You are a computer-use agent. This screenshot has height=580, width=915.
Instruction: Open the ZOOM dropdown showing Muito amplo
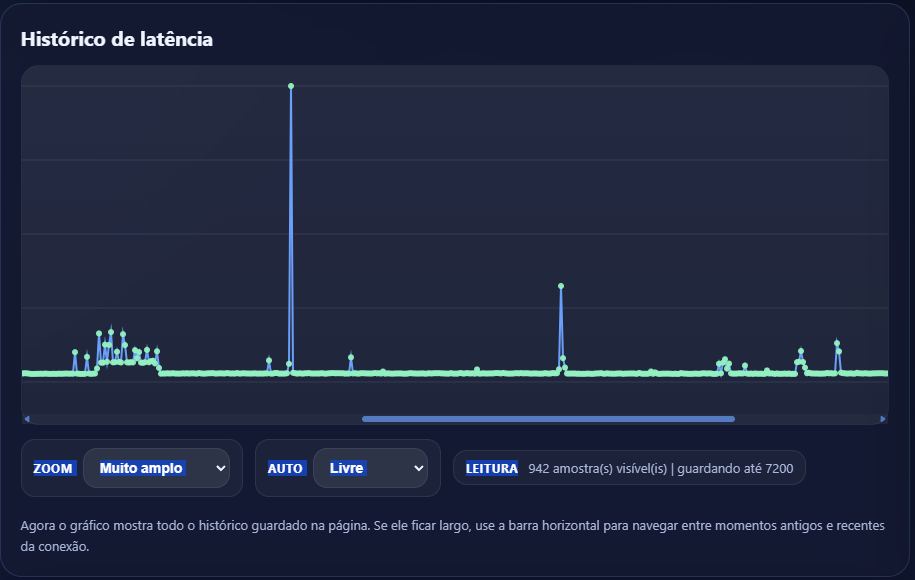click(156, 468)
